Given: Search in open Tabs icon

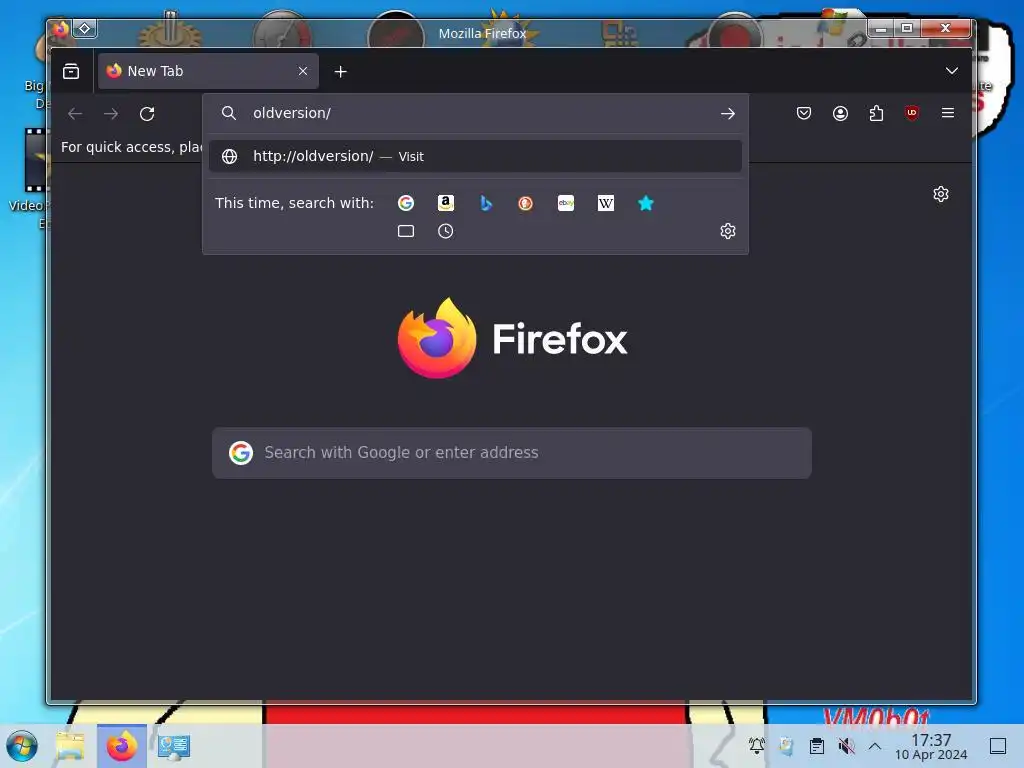Looking at the screenshot, I should pos(406,231).
